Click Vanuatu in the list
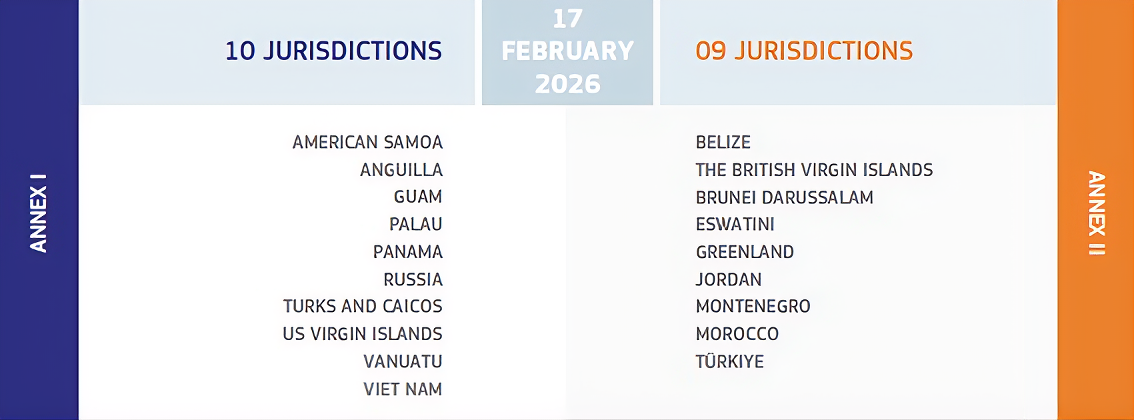This screenshot has width=1134, height=420. click(x=403, y=361)
